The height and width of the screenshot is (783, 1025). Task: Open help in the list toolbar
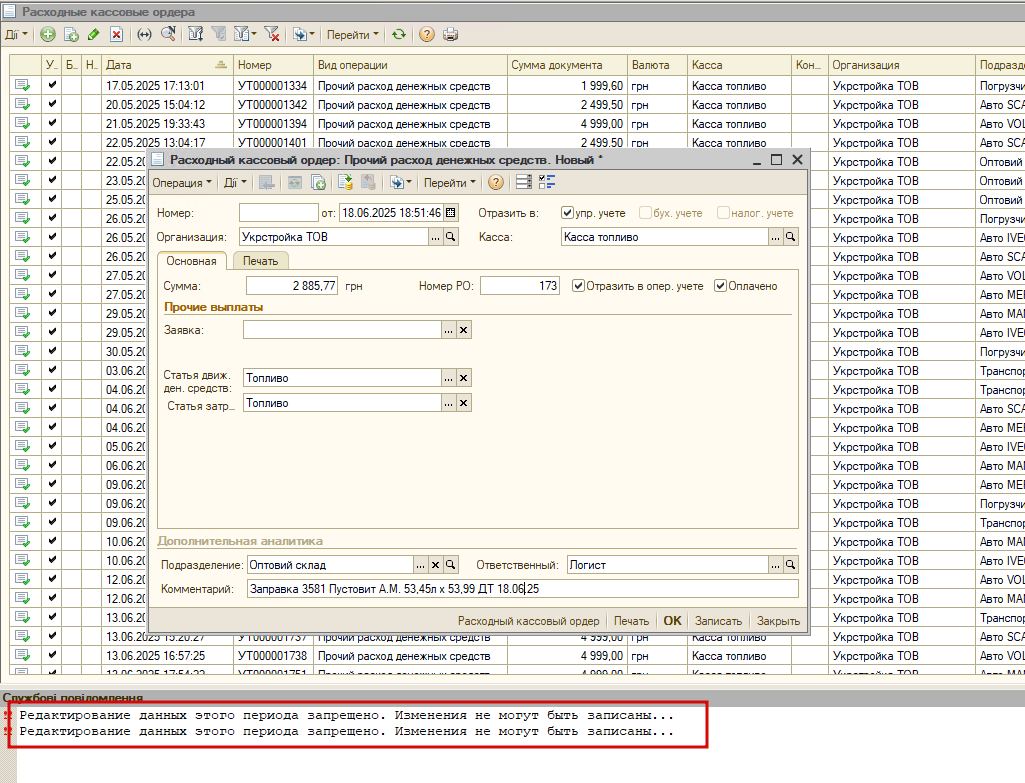click(x=427, y=35)
